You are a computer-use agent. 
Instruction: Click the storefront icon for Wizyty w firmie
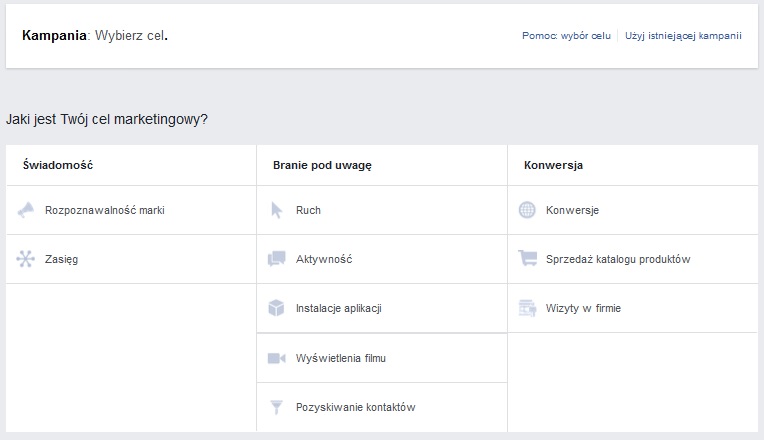click(x=528, y=308)
